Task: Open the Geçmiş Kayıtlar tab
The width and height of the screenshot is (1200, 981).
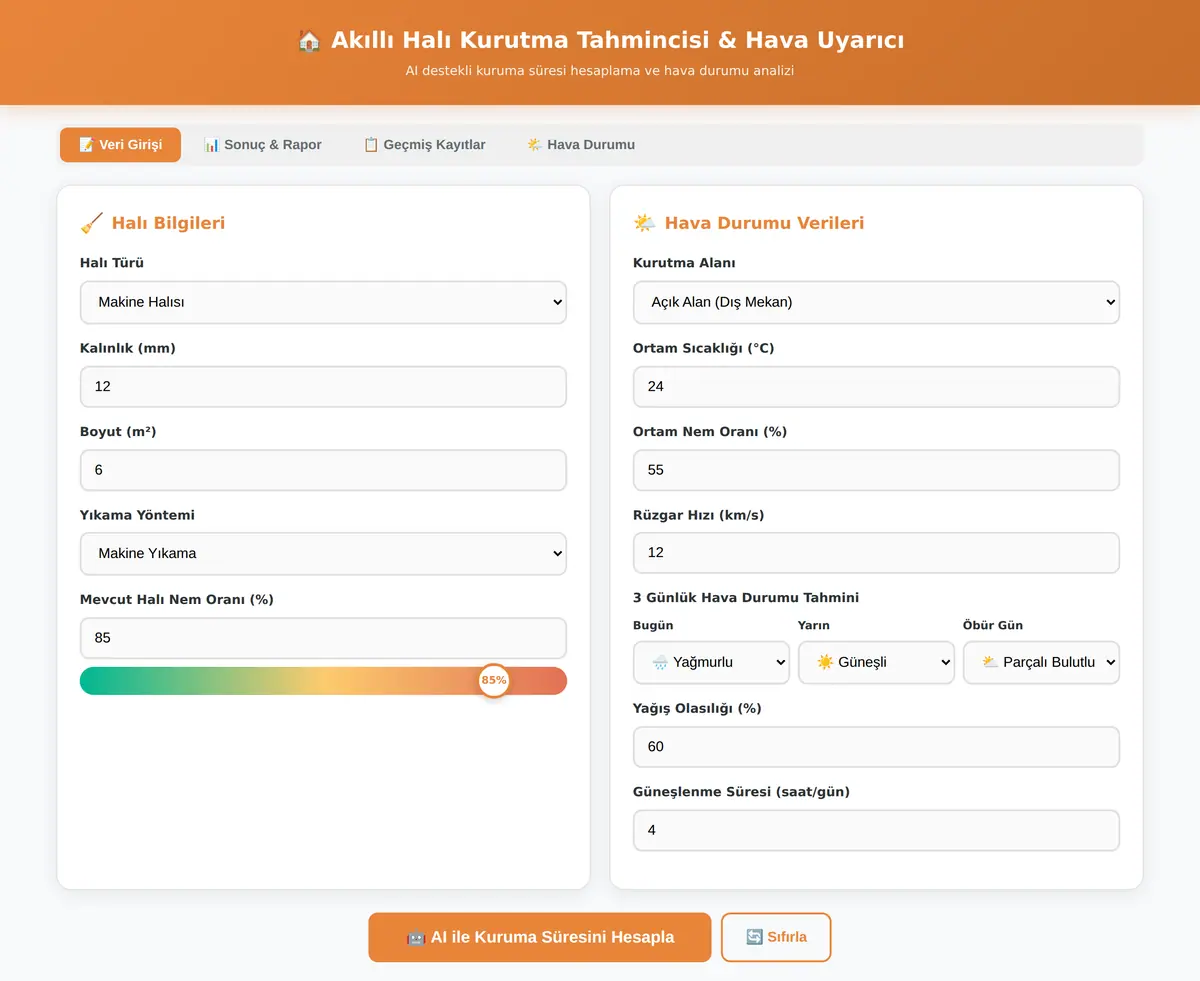Action: click(424, 145)
